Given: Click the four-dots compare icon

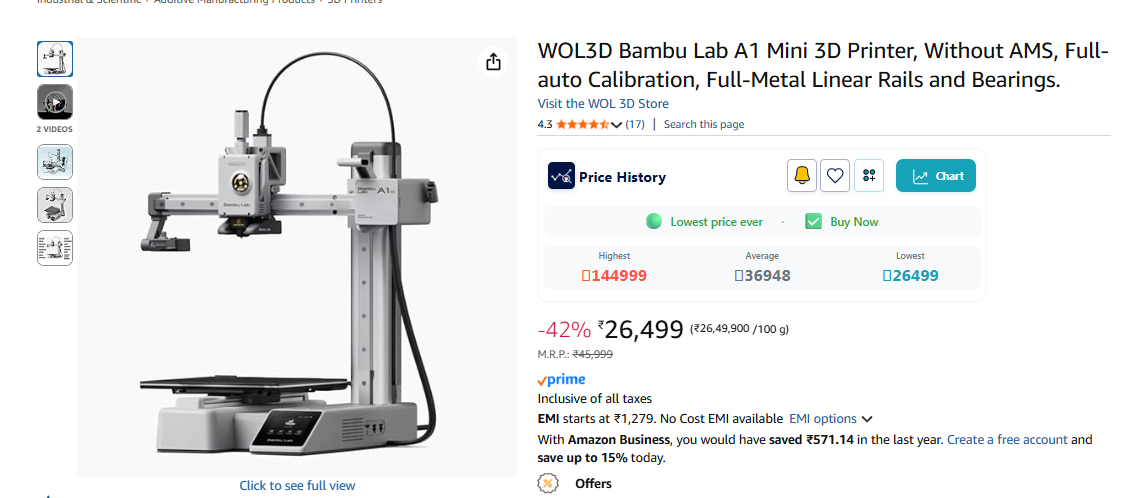Looking at the screenshot, I should point(869,176).
